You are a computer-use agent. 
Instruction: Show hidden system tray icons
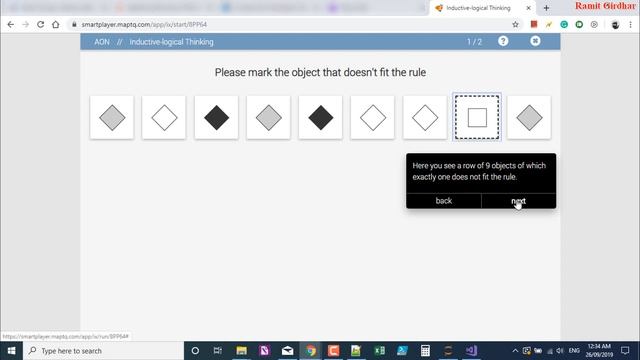(x=515, y=351)
